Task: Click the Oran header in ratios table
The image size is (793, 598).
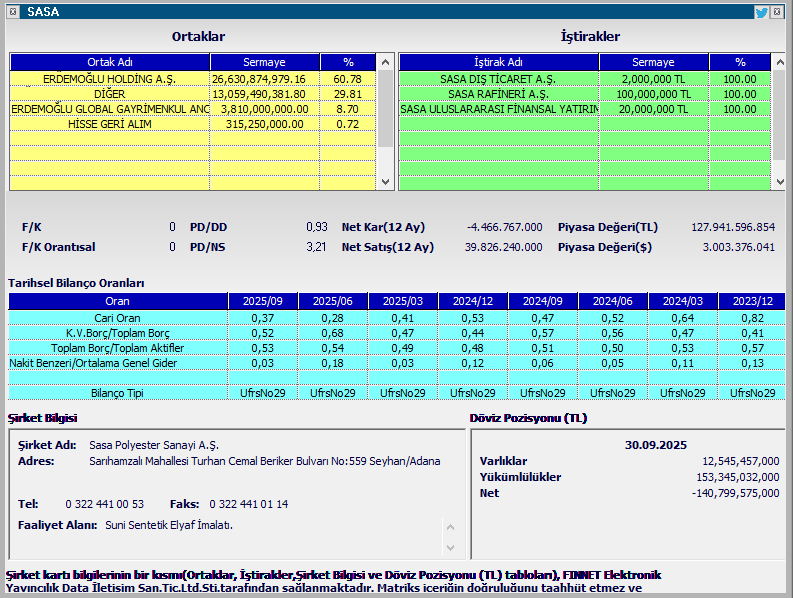Action: point(117,301)
